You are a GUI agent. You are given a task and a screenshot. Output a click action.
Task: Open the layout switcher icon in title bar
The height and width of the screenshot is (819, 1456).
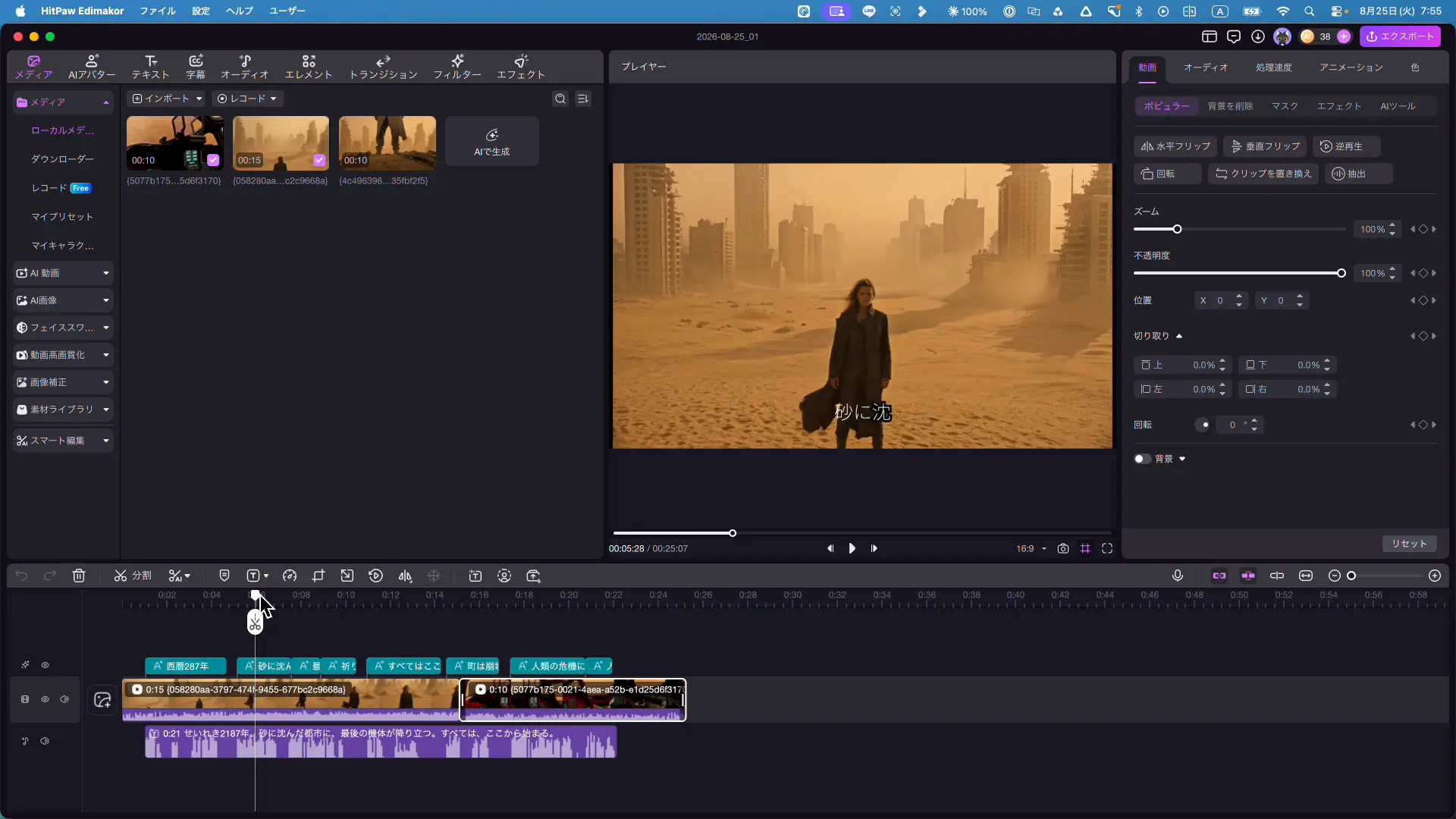(x=1210, y=36)
